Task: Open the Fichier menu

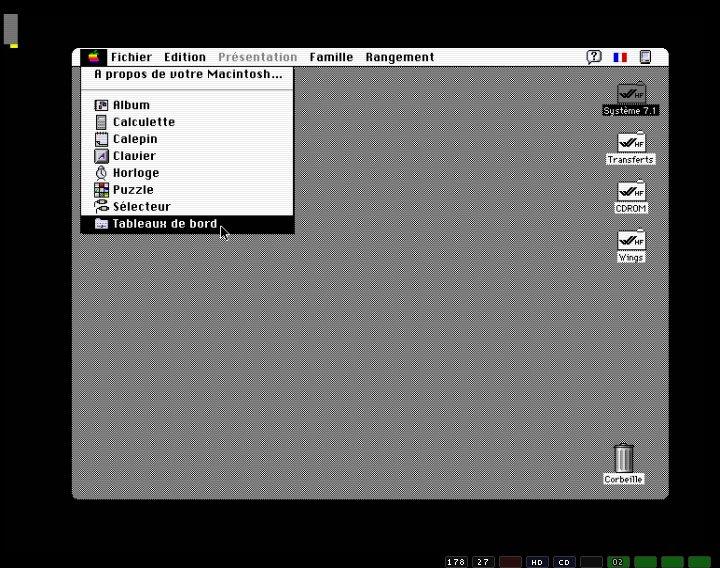Action: [131, 57]
